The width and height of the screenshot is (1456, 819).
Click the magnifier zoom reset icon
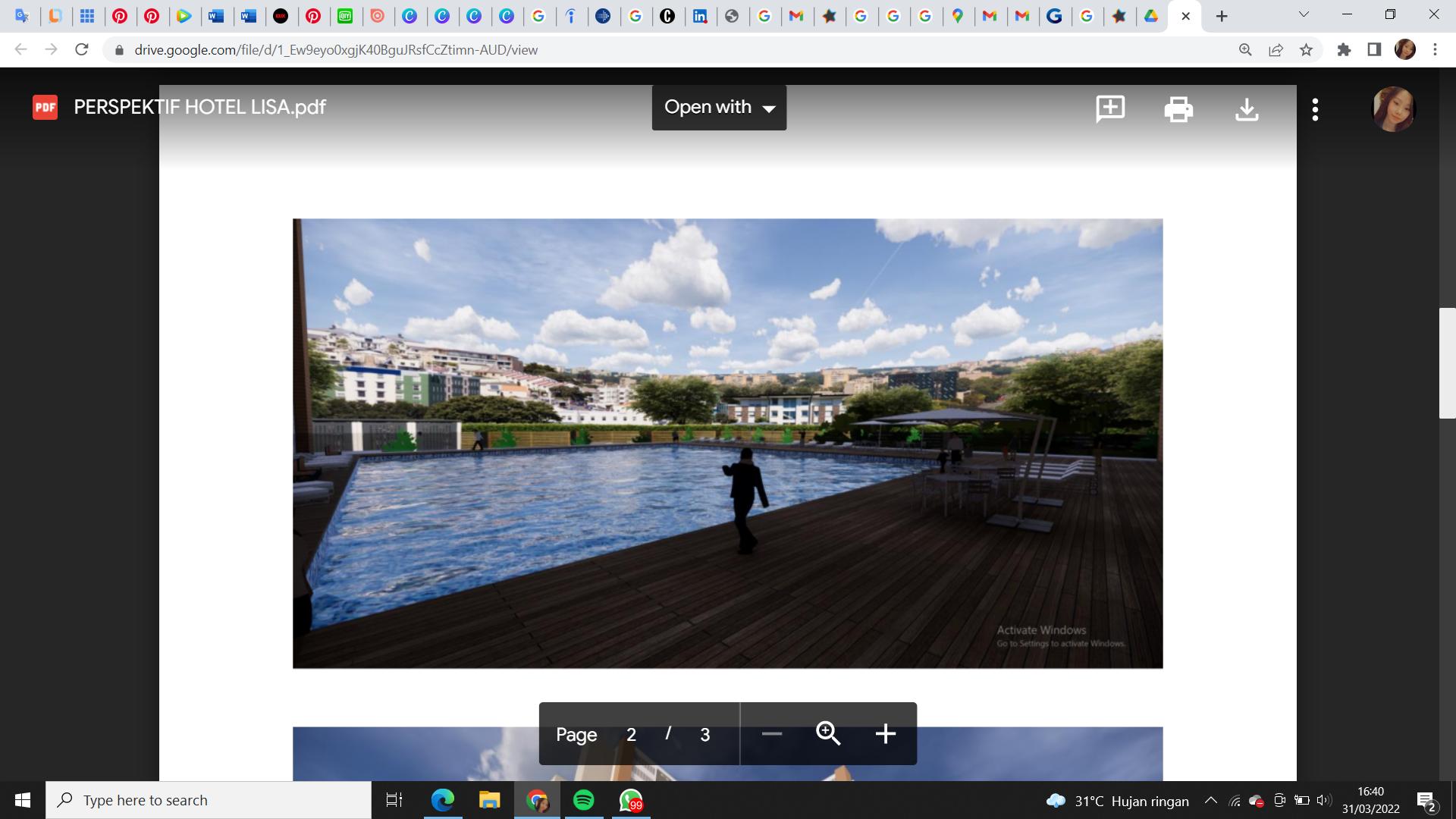click(x=828, y=734)
